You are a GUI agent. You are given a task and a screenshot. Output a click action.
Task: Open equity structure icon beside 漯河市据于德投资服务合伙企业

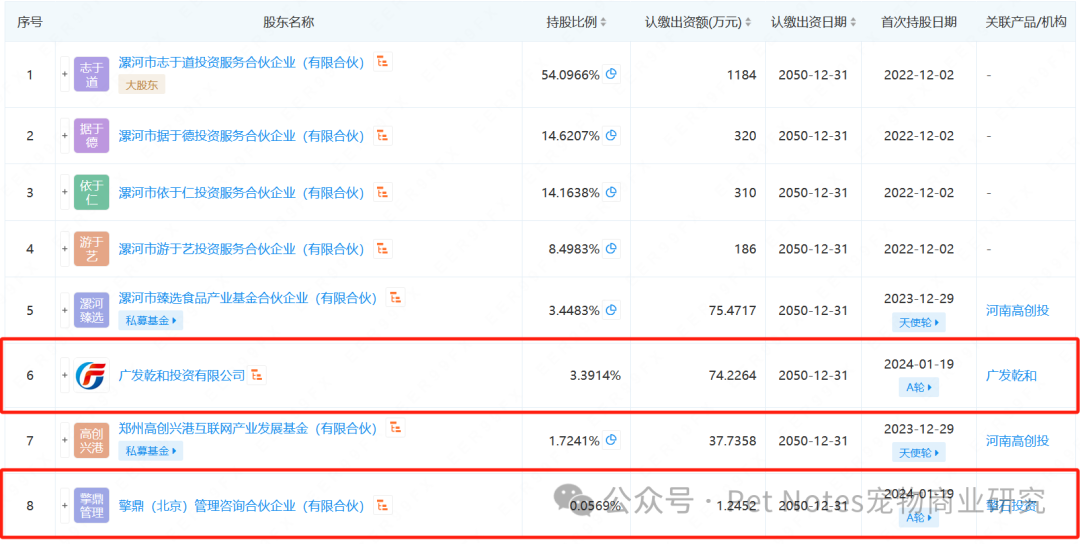click(x=383, y=136)
